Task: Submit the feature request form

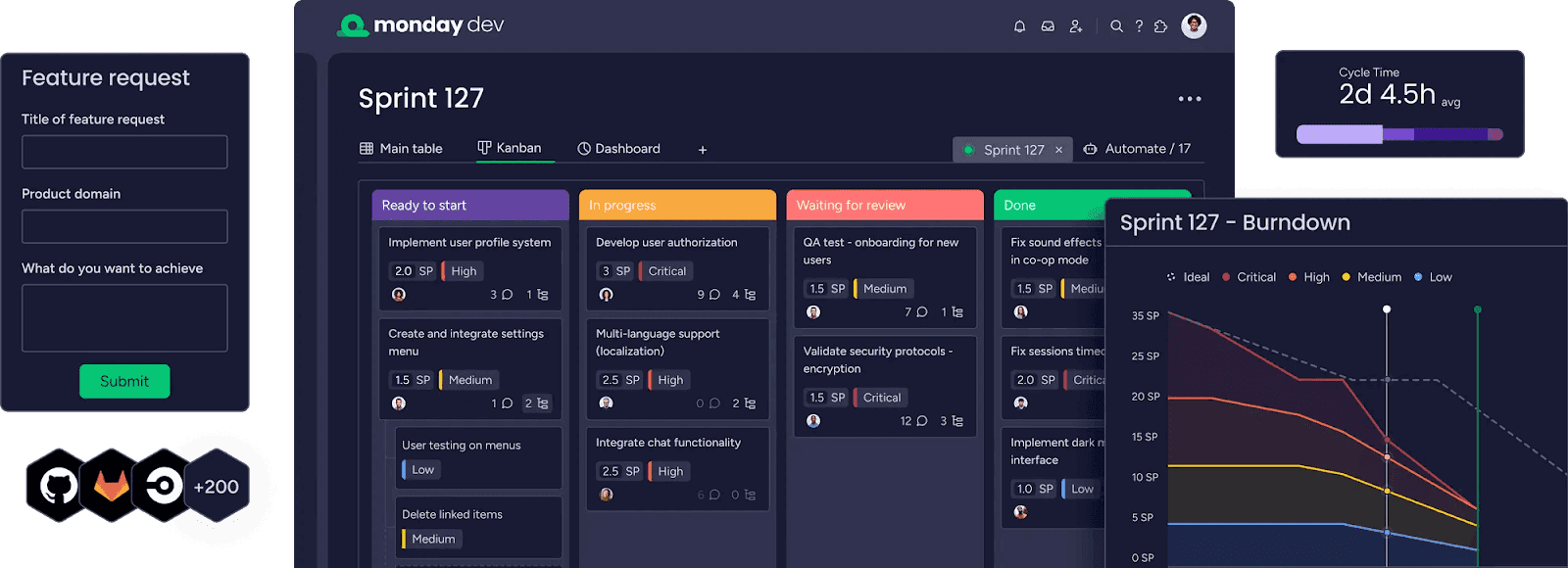Action: [124, 381]
